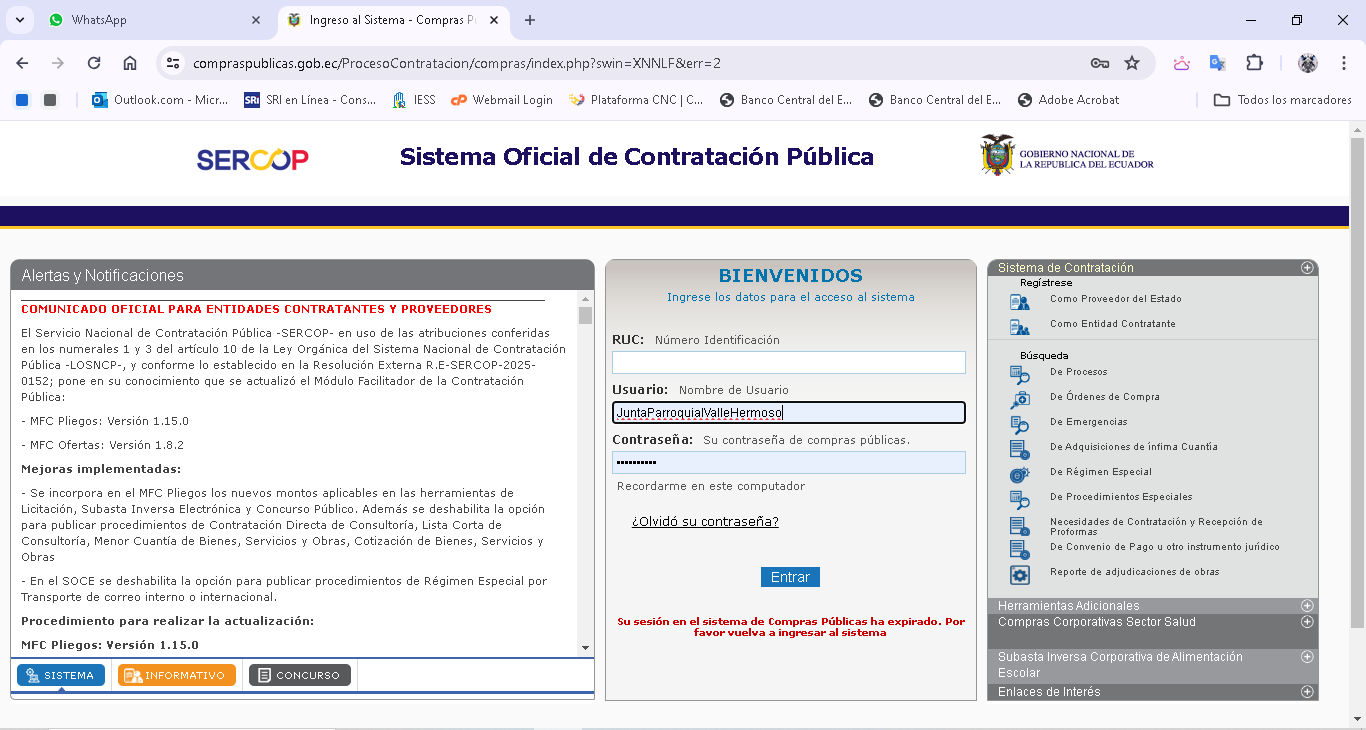Open the ¿Olvidó su contraseña? link
The image size is (1366, 730).
click(704, 522)
